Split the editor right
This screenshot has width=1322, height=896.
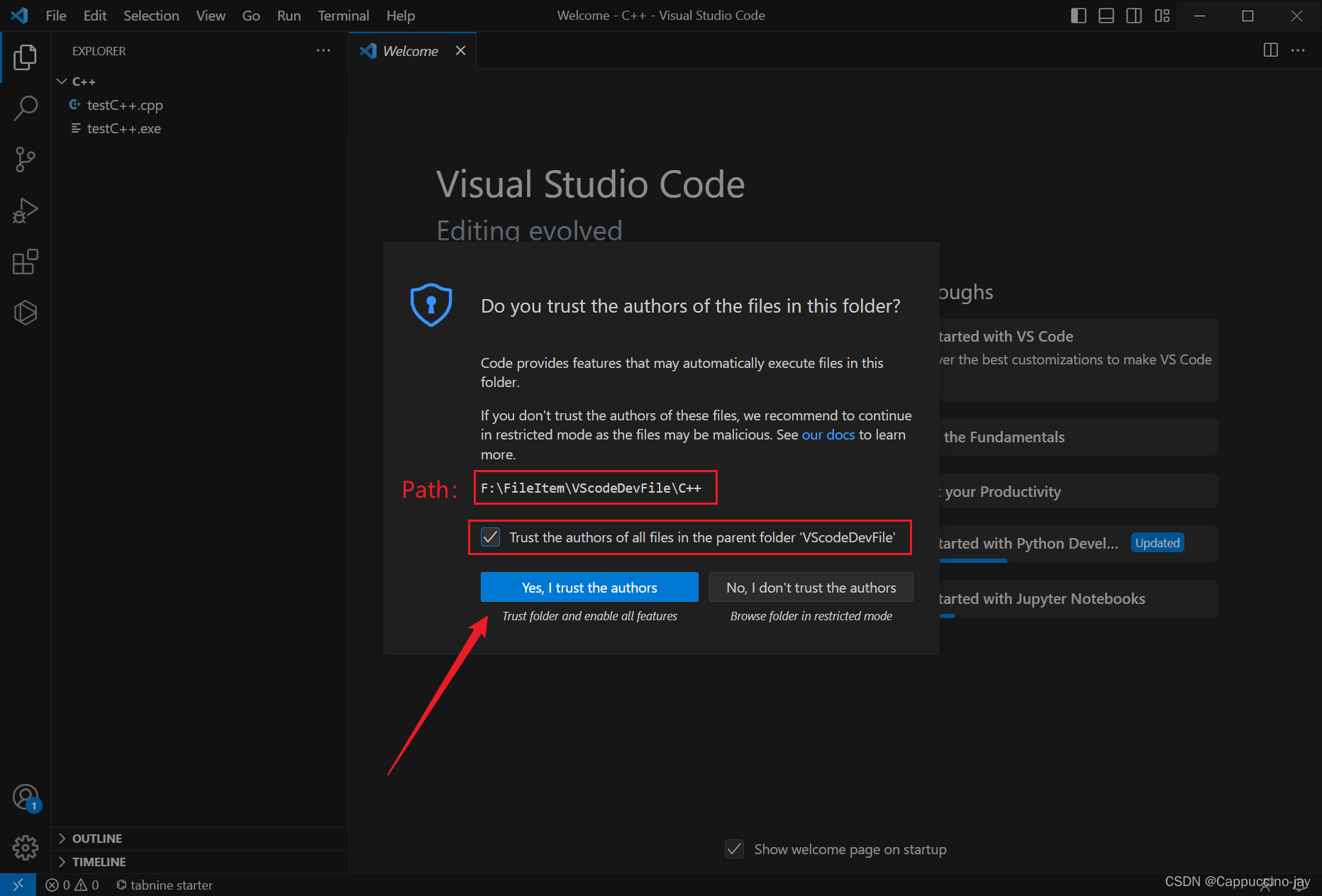point(1270,50)
